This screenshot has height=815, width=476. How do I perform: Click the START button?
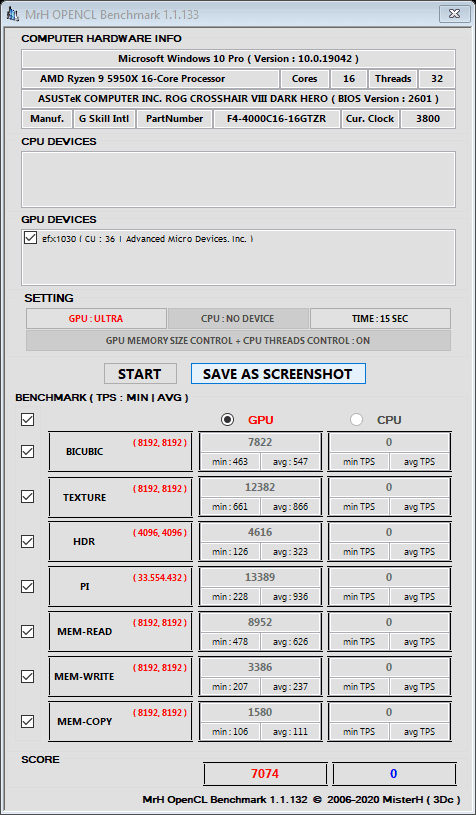pyautogui.click(x=140, y=374)
